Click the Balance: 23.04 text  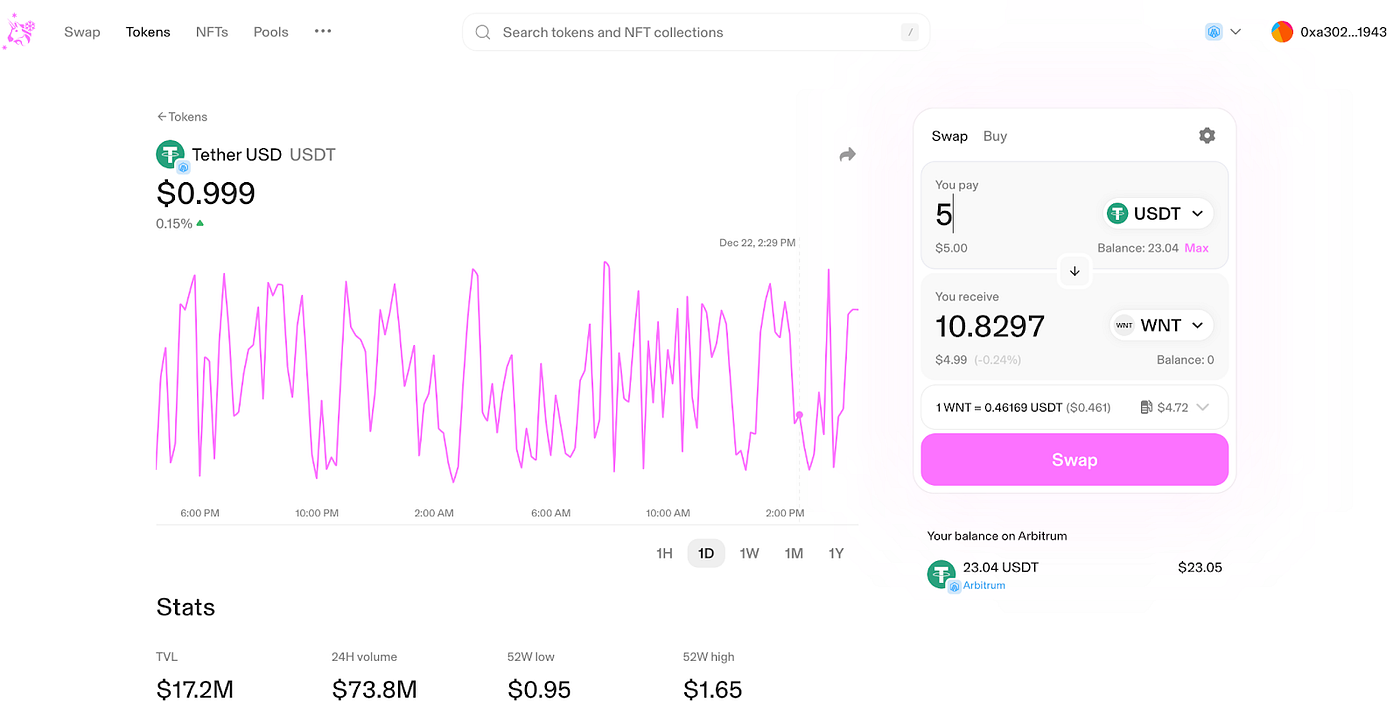pyautogui.click(x=1138, y=248)
